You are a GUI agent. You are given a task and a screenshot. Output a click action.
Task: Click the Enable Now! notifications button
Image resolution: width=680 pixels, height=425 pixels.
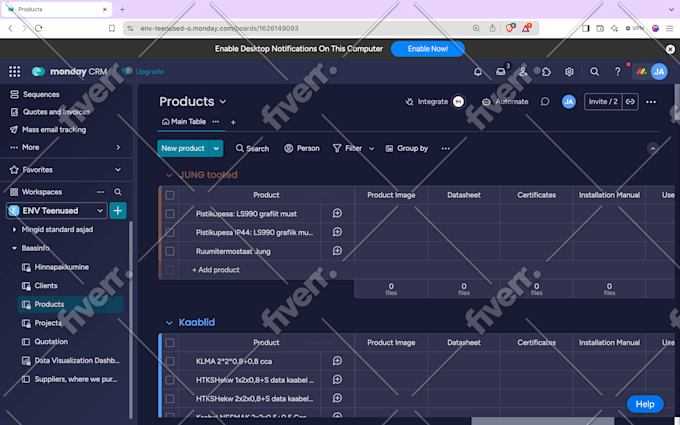(x=428, y=49)
